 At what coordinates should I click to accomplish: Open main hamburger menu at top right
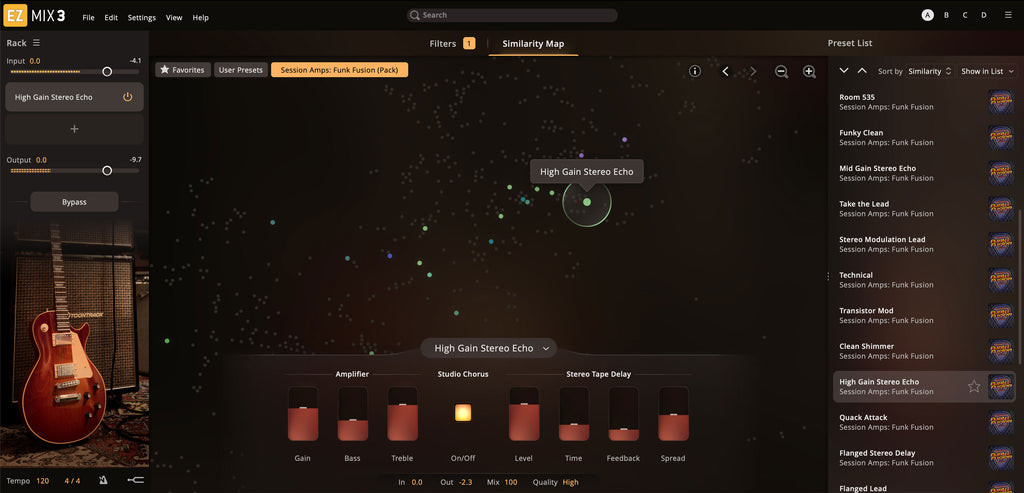point(1008,14)
